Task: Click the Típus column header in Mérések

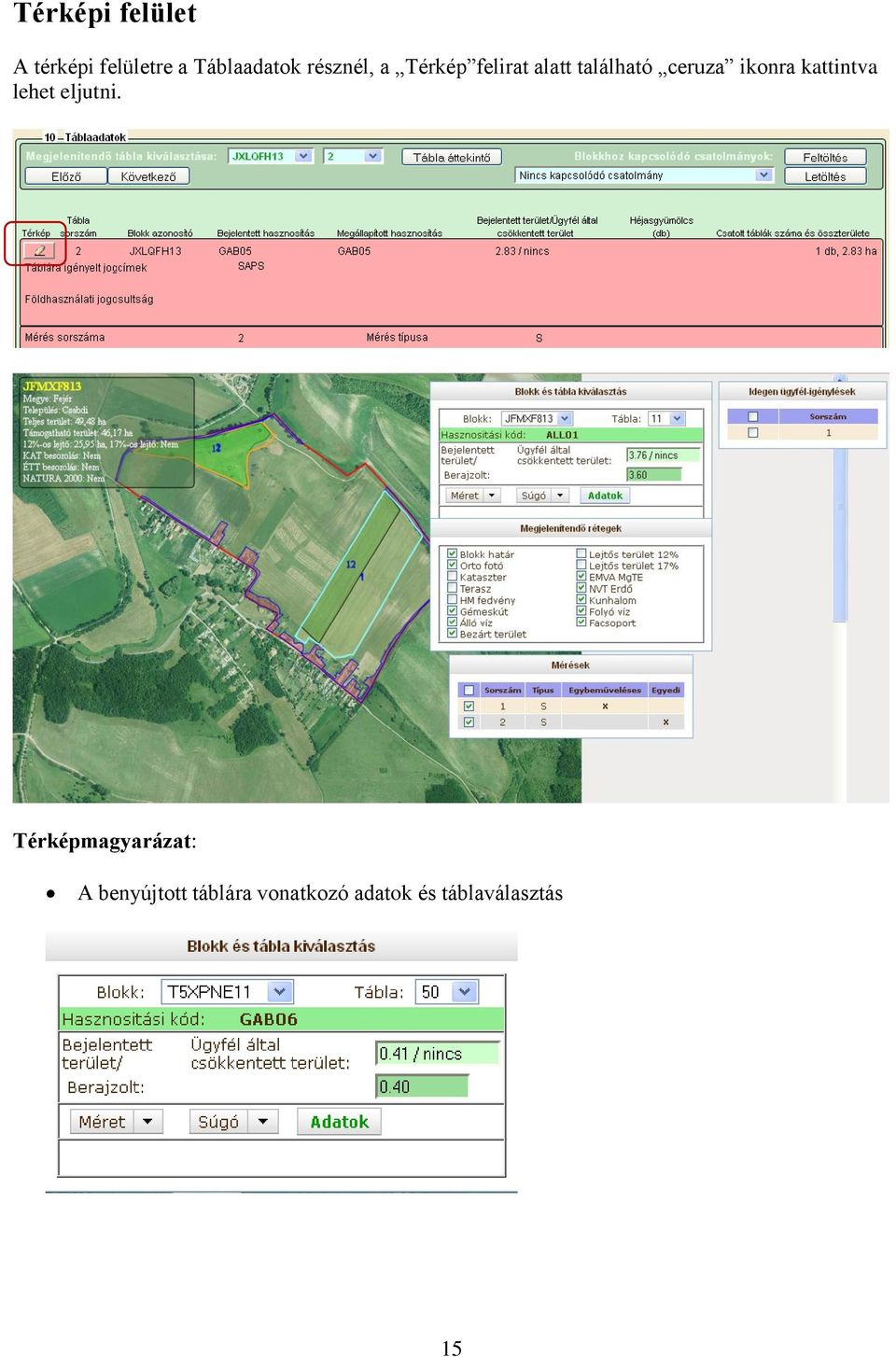Action: tap(543, 691)
